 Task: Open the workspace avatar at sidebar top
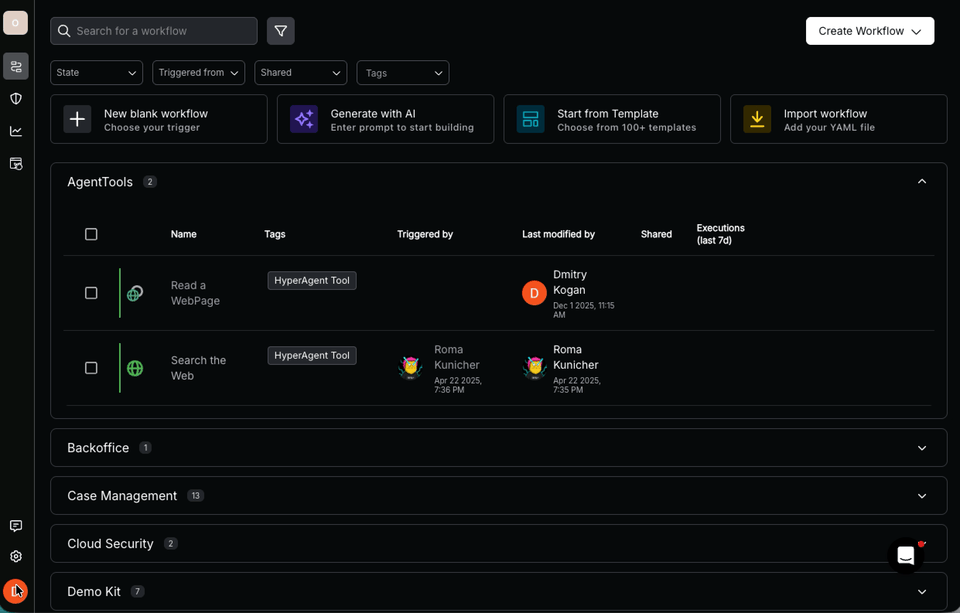pyautogui.click(x=15, y=23)
